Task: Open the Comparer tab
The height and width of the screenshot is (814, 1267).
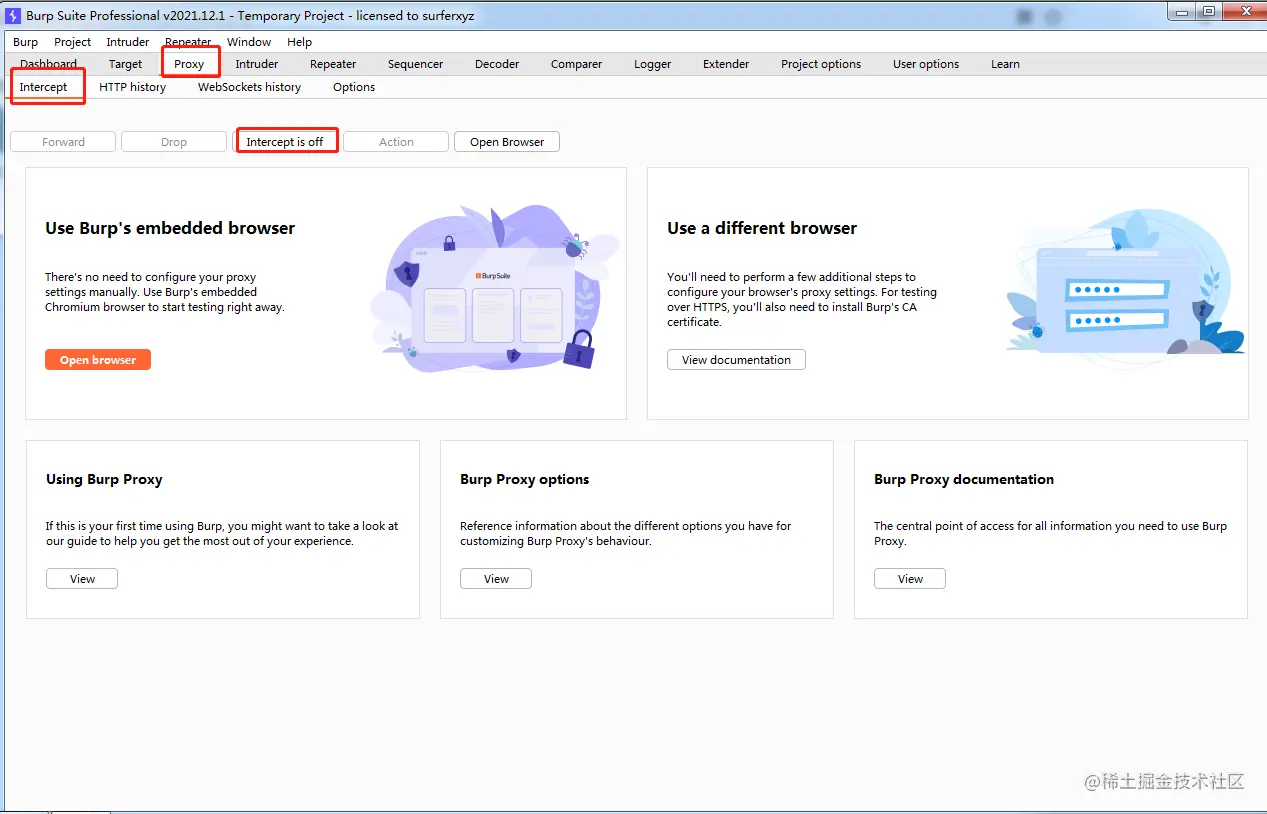Action: (x=576, y=64)
